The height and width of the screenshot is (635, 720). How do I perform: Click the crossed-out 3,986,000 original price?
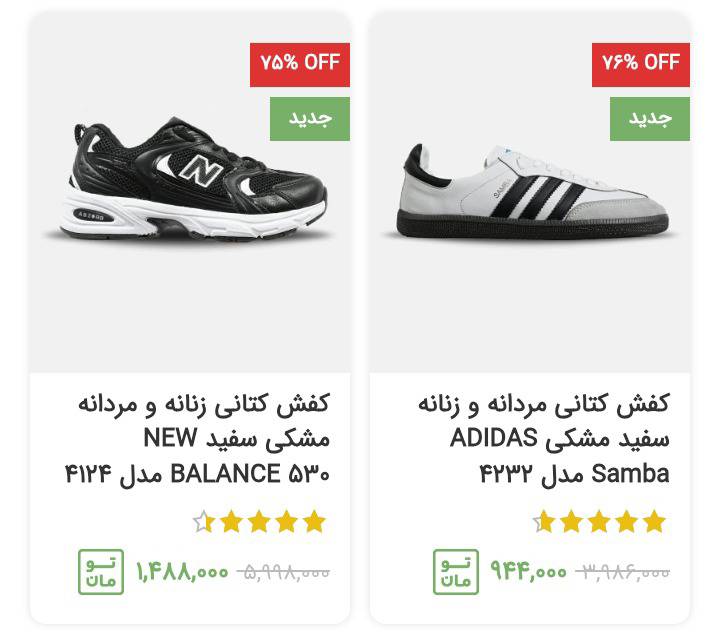click(623, 573)
